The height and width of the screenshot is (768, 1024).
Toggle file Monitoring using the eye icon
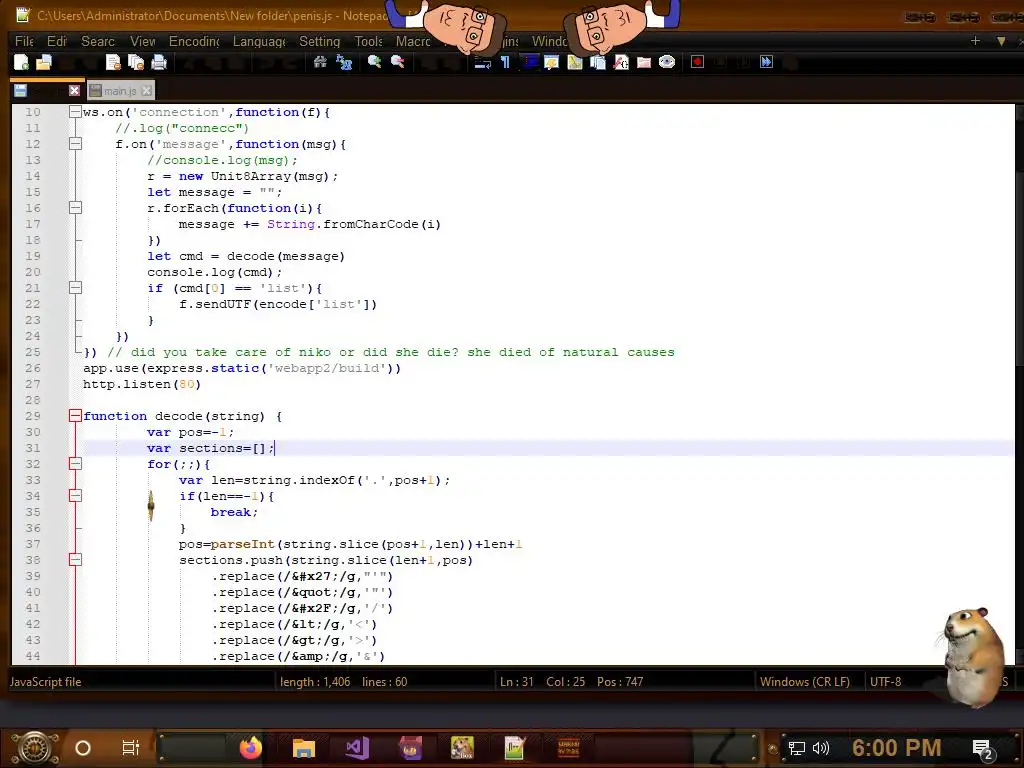(667, 63)
